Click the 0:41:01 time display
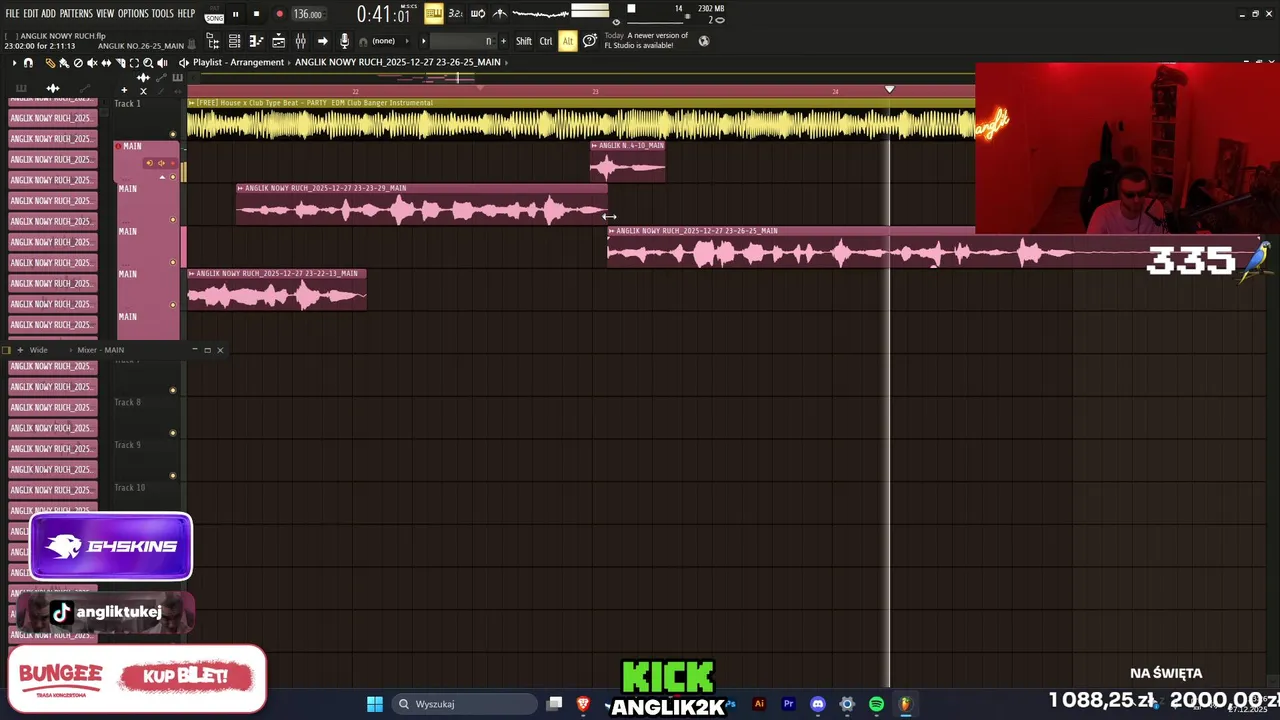Screen dimensions: 1280x720 point(384,15)
